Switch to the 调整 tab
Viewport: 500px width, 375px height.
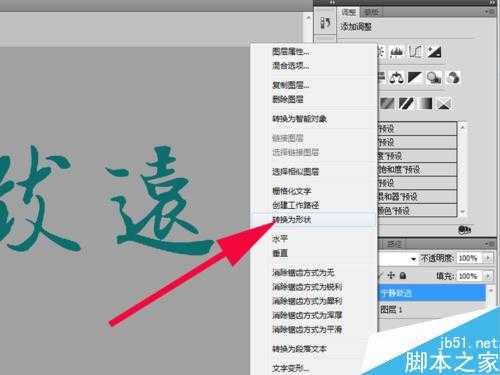pyautogui.click(x=349, y=12)
